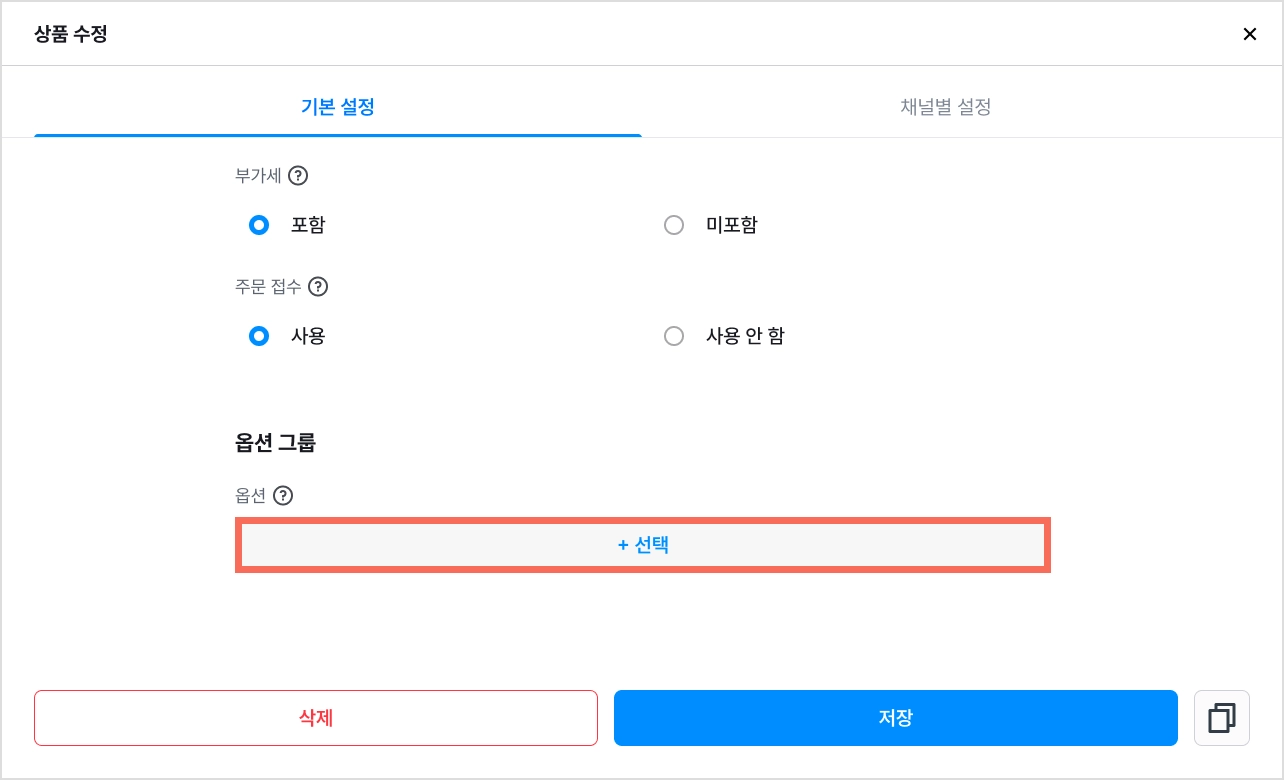Open the help tooltip next to 부가세
This screenshot has height=780, width=1284.
tap(298, 176)
